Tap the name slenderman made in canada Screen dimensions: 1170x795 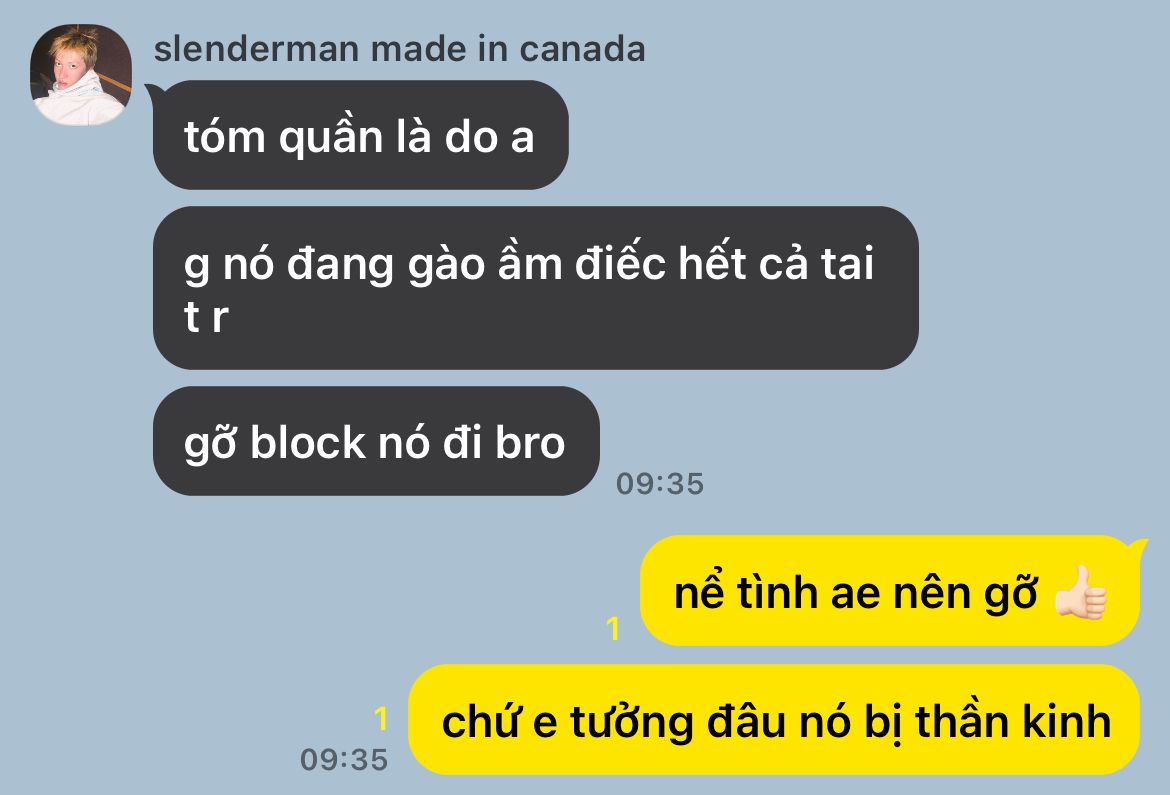[399, 49]
